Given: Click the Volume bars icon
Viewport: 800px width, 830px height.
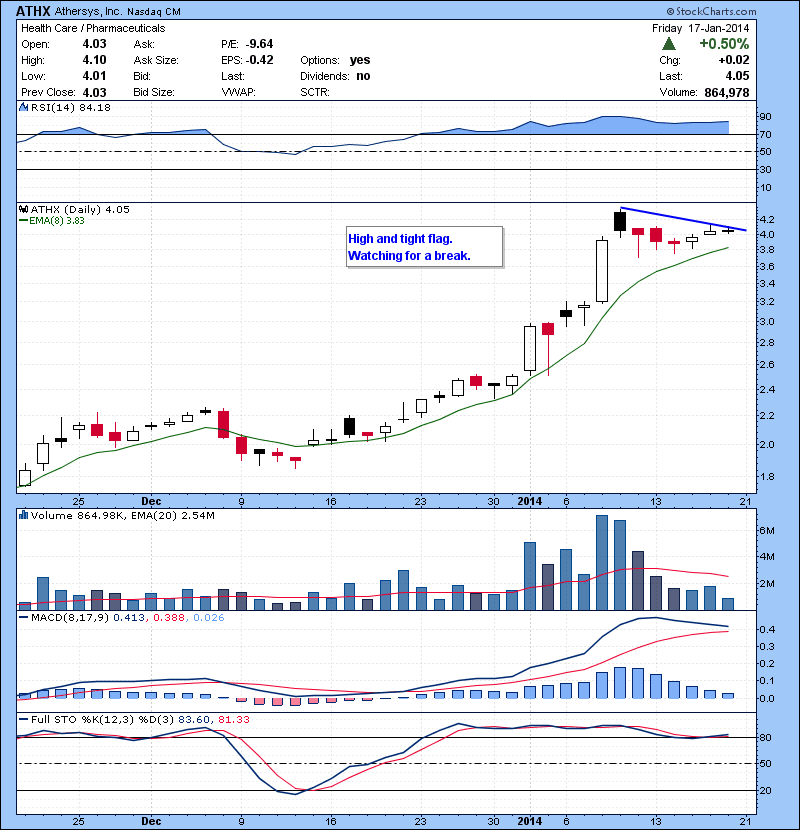Looking at the screenshot, I should (x=23, y=515).
